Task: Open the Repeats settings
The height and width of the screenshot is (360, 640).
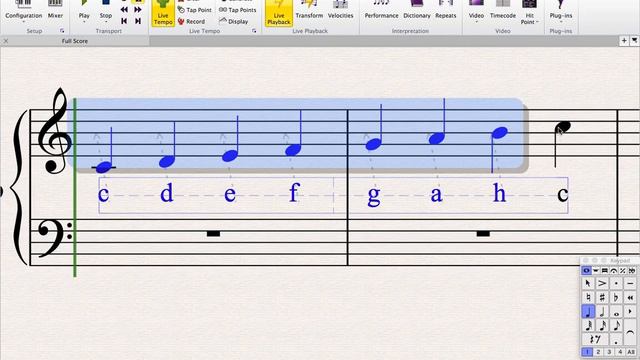Action: [x=446, y=11]
